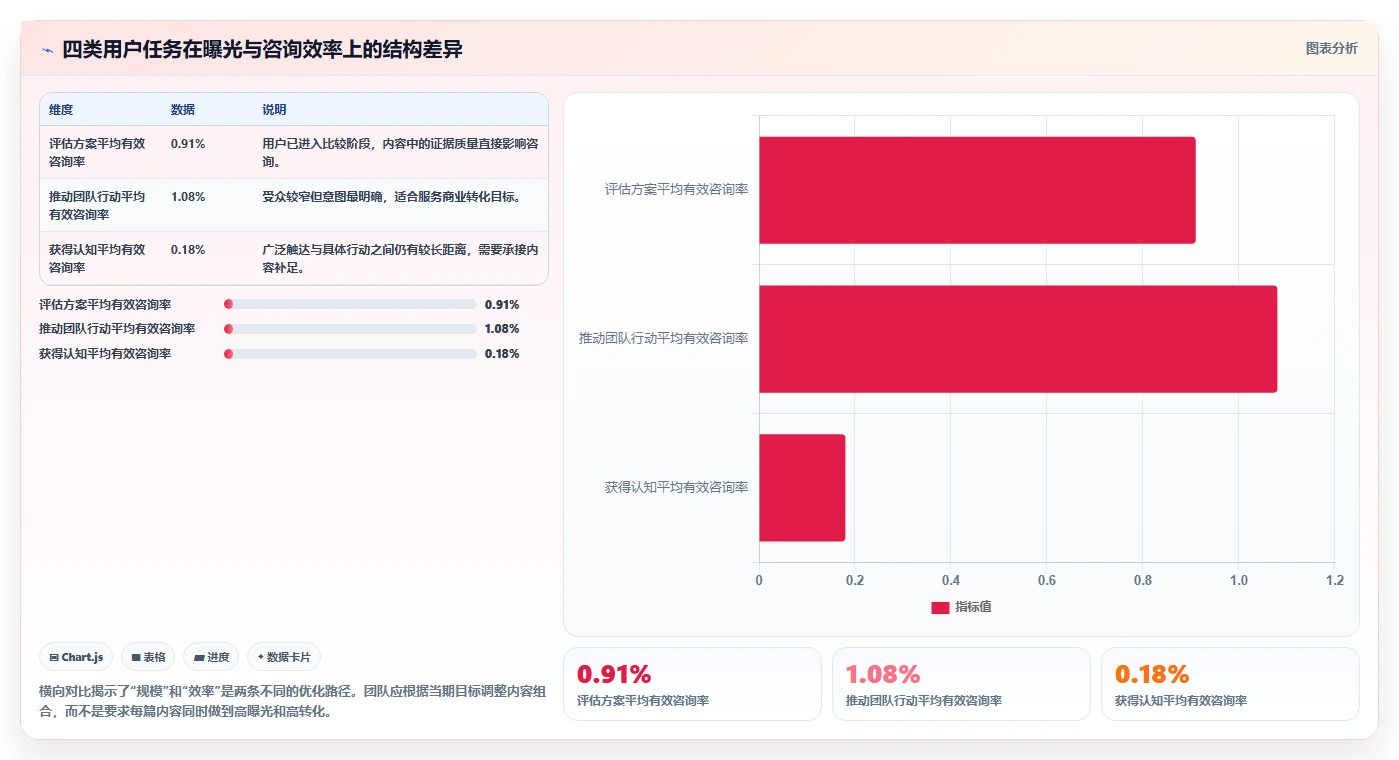Click description starting 广泛触达与具体行动
Viewport: 1399px width, 760px height.
(400, 258)
